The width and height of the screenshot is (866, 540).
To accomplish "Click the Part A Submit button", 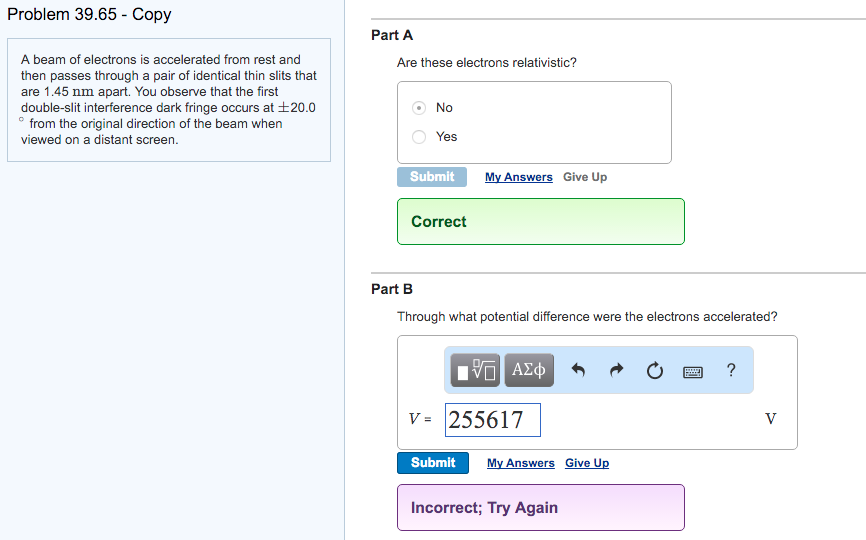I will [x=432, y=177].
